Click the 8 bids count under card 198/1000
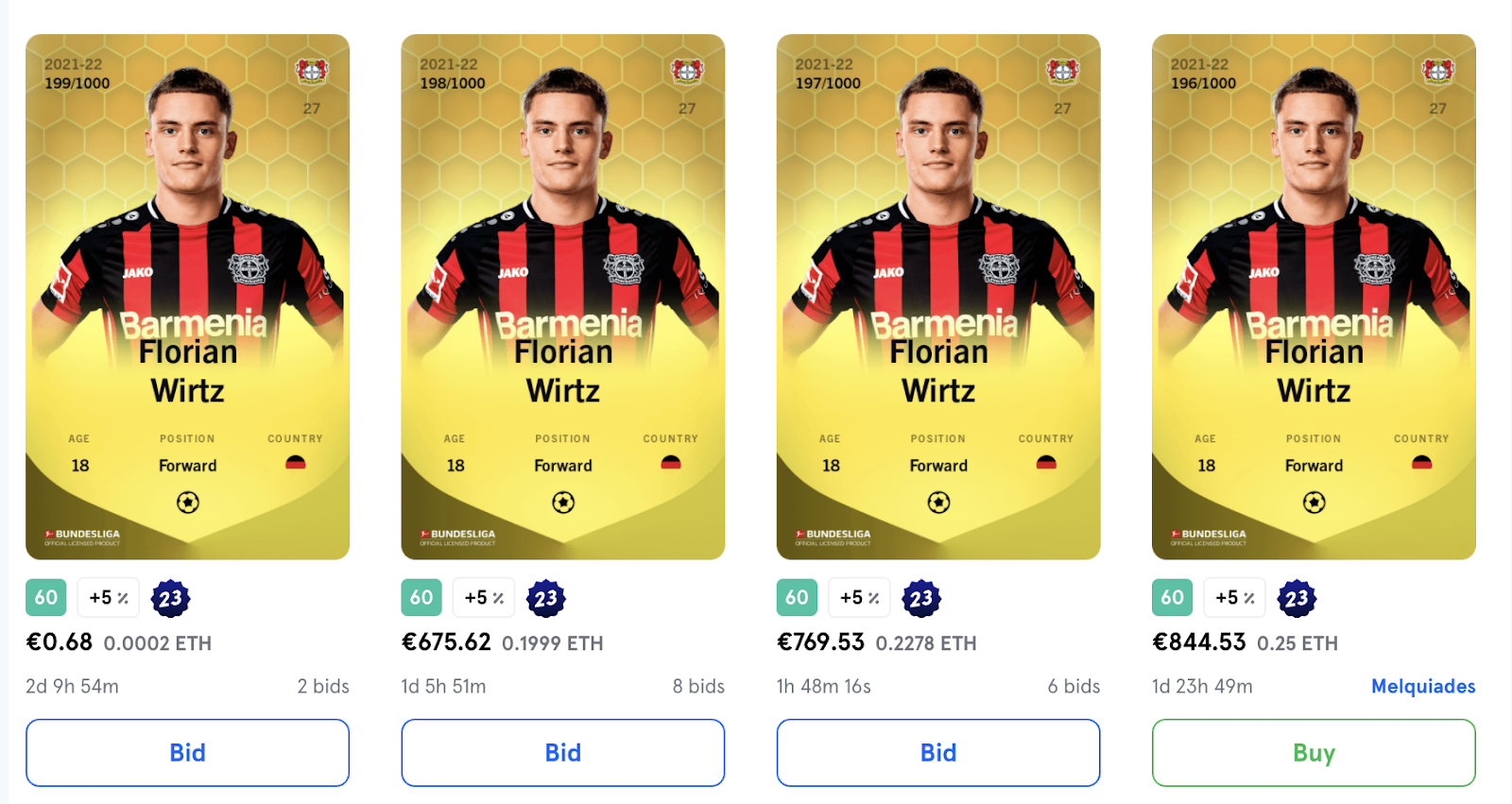This screenshot has height=804, width=1512. (x=698, y=686)
